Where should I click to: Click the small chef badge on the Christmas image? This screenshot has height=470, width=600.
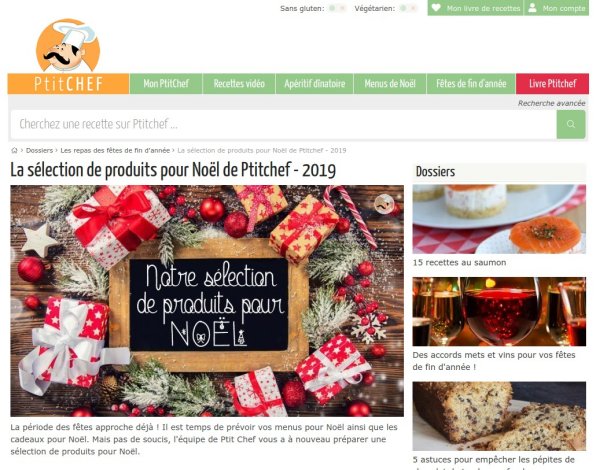pyautogui.click(x=384, y=204)
